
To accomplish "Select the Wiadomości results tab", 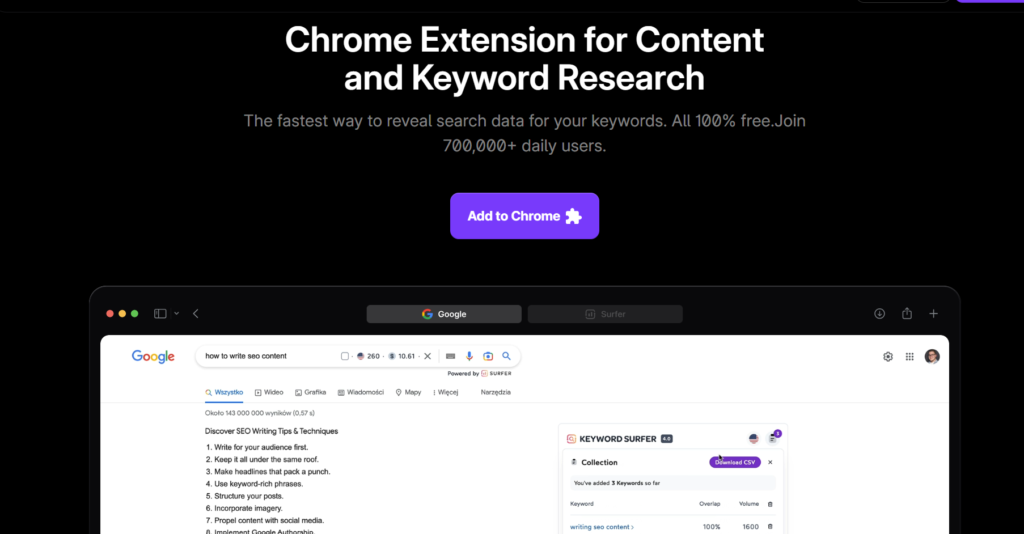I will (x=360, y=392).
